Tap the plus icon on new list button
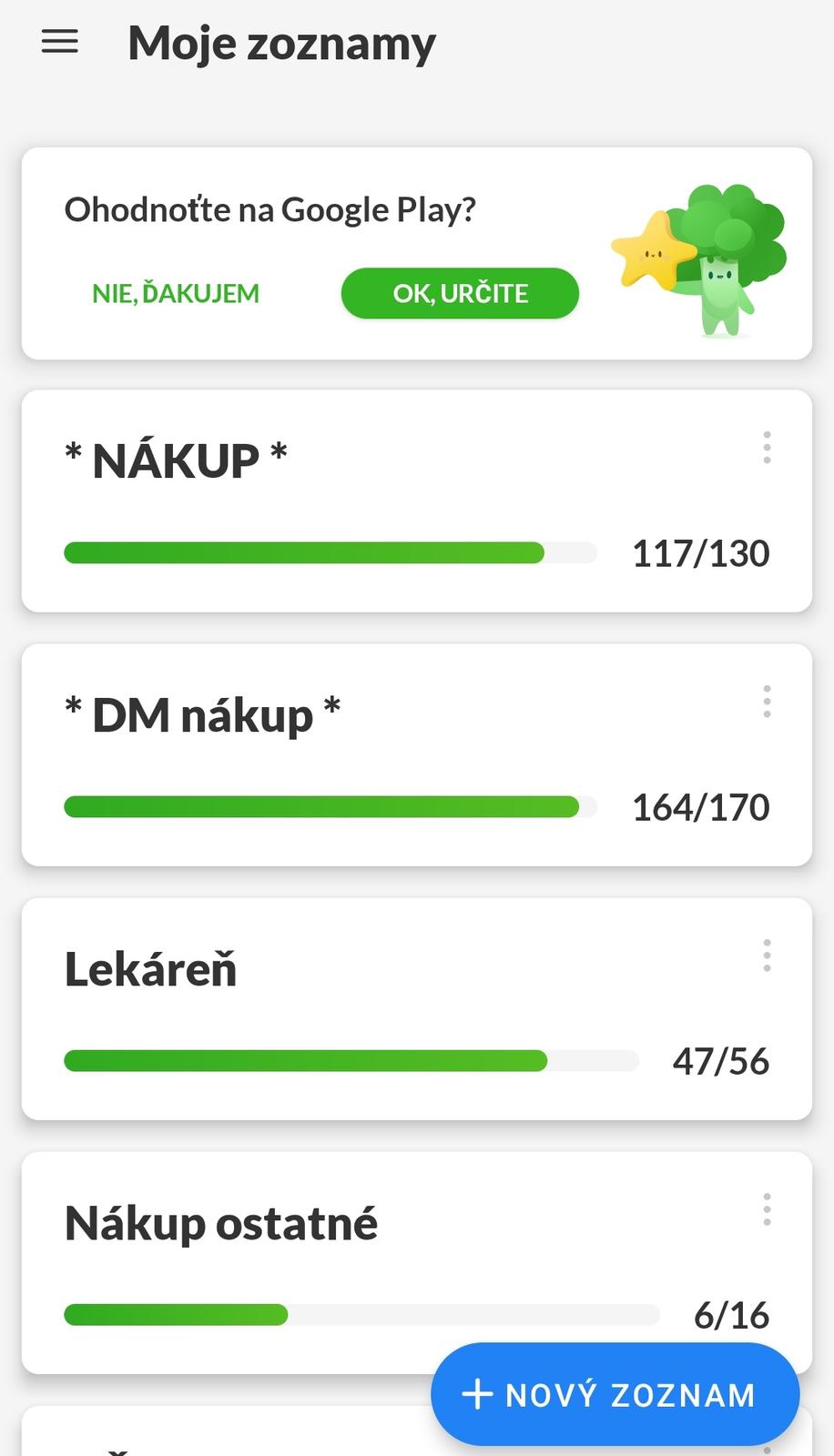834x1456 pixels. [x=477, y=1394]
